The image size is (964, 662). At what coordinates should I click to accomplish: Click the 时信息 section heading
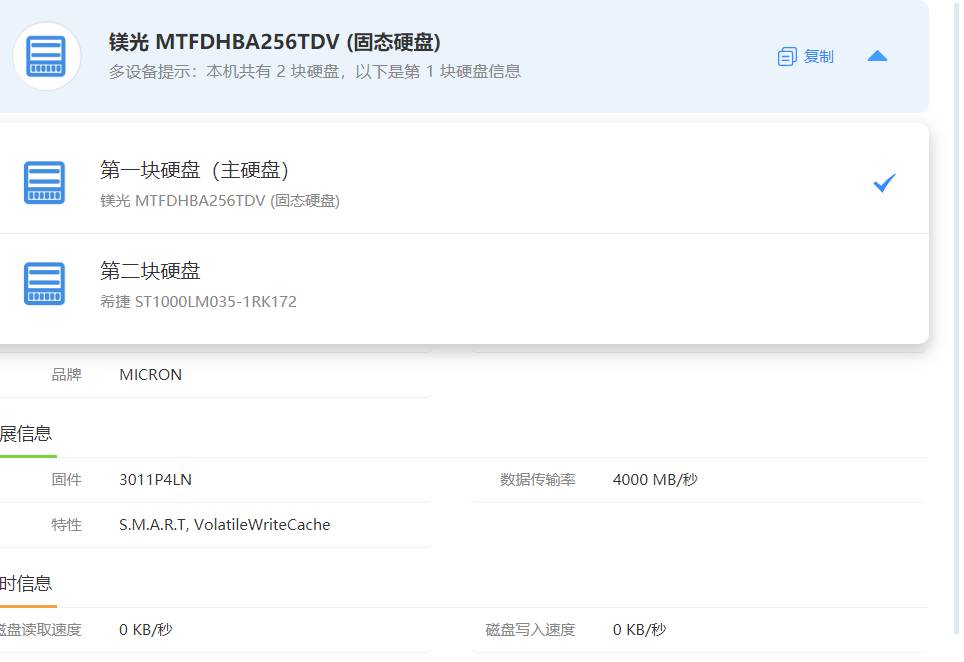[x=26, y=584]
